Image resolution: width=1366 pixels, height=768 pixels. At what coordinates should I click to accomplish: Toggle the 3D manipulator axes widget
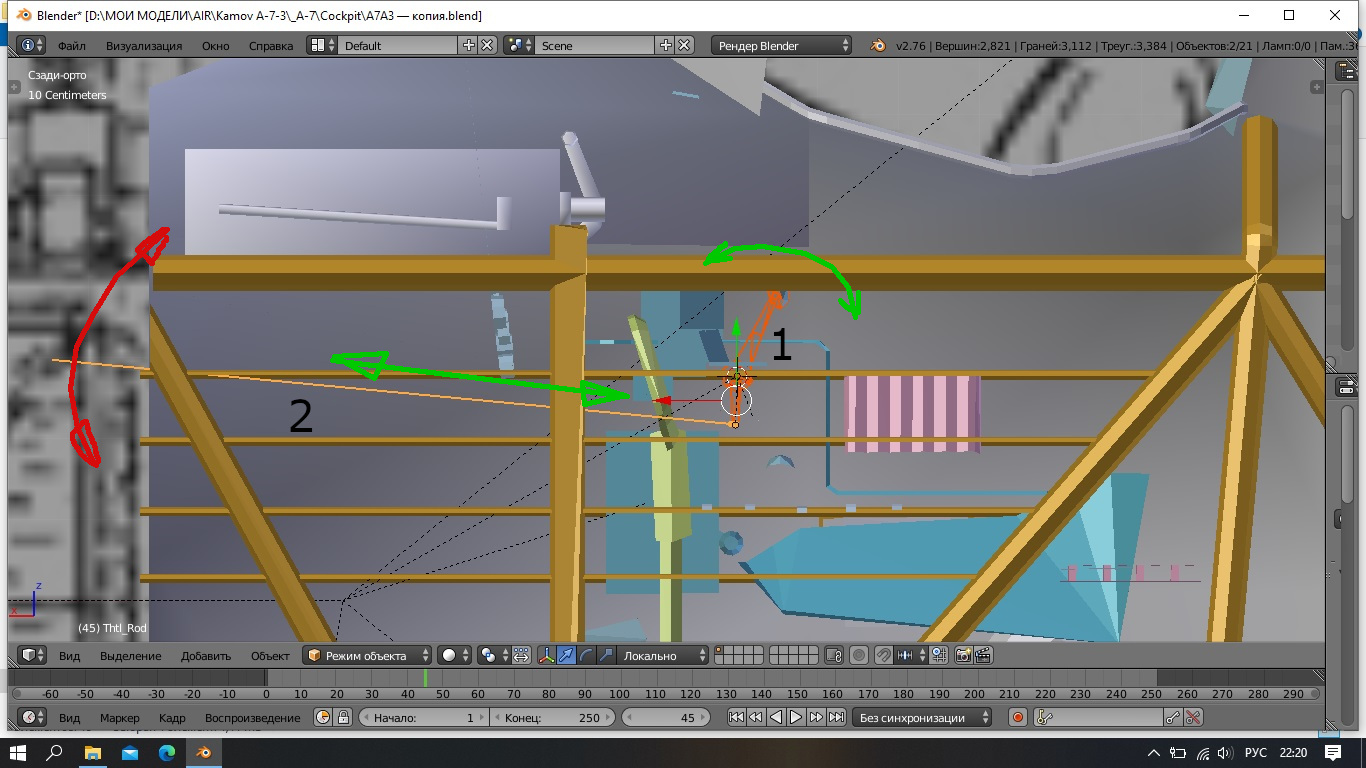click(x=548, y=656)
